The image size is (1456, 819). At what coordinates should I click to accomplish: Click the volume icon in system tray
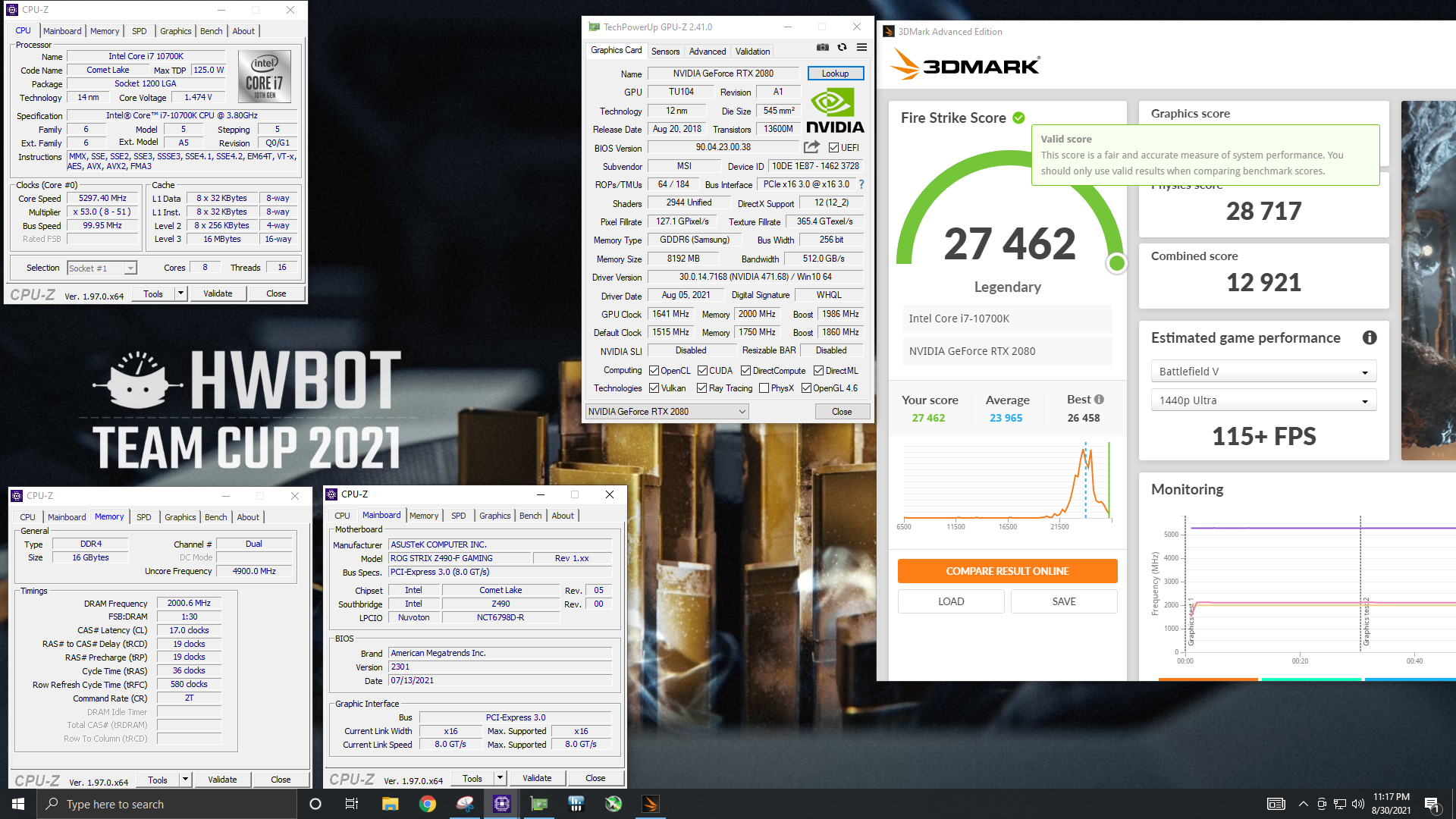point(1358,804)
